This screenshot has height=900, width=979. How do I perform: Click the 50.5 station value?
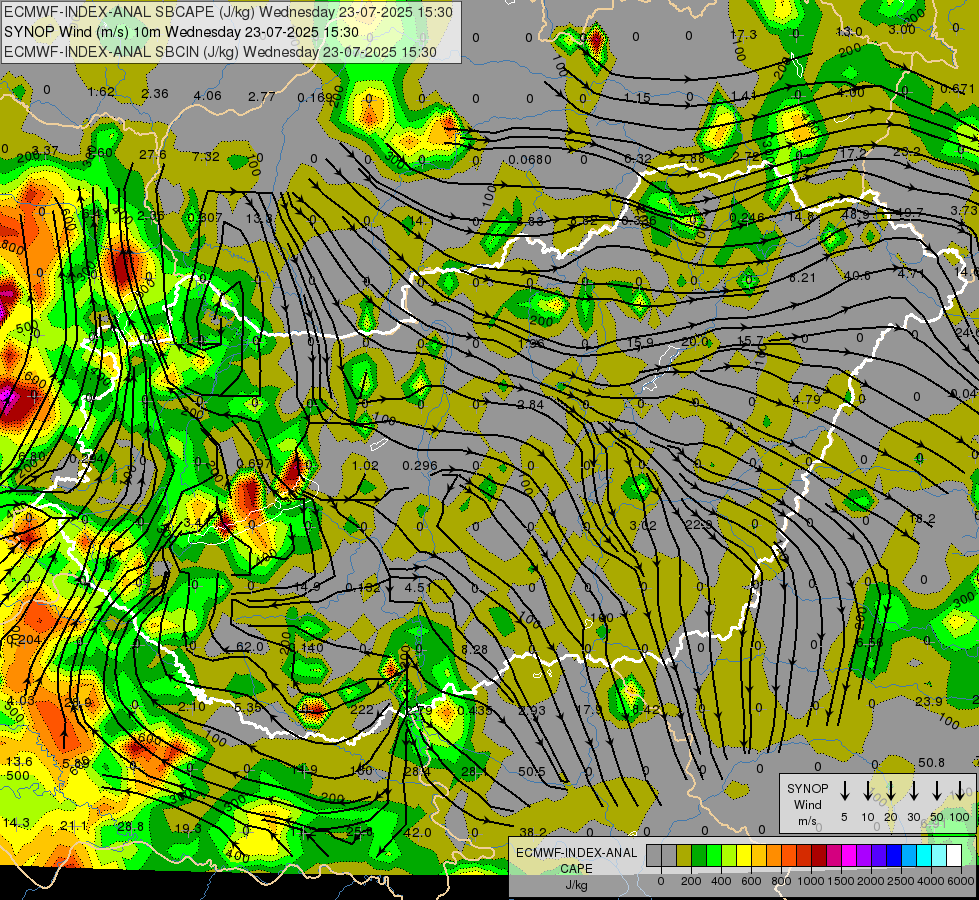pyautogui.click(x=532, y=771)
